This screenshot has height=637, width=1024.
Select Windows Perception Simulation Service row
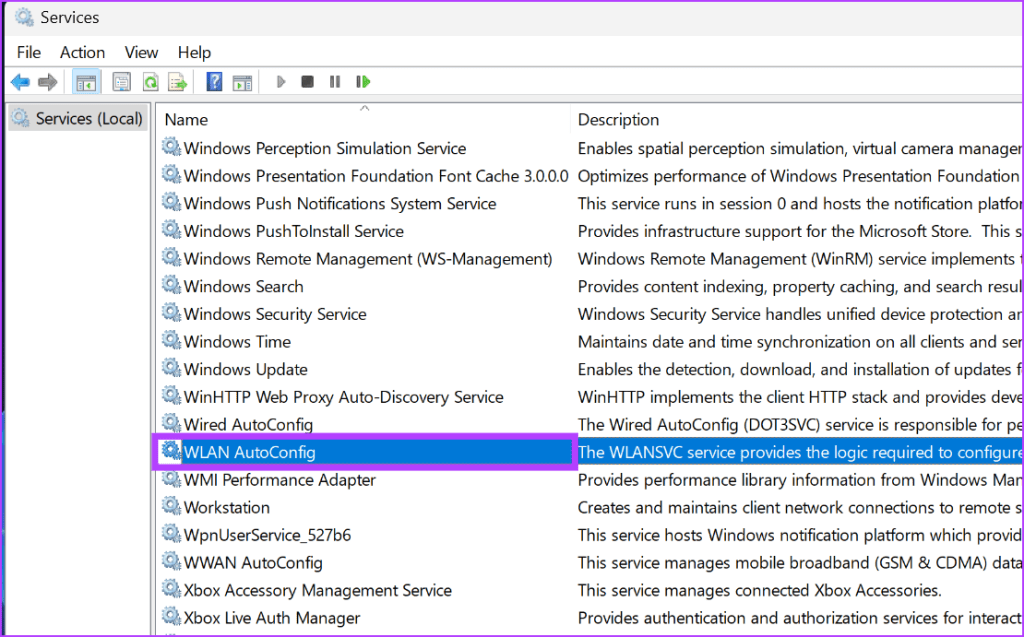[x=325, y=148]
